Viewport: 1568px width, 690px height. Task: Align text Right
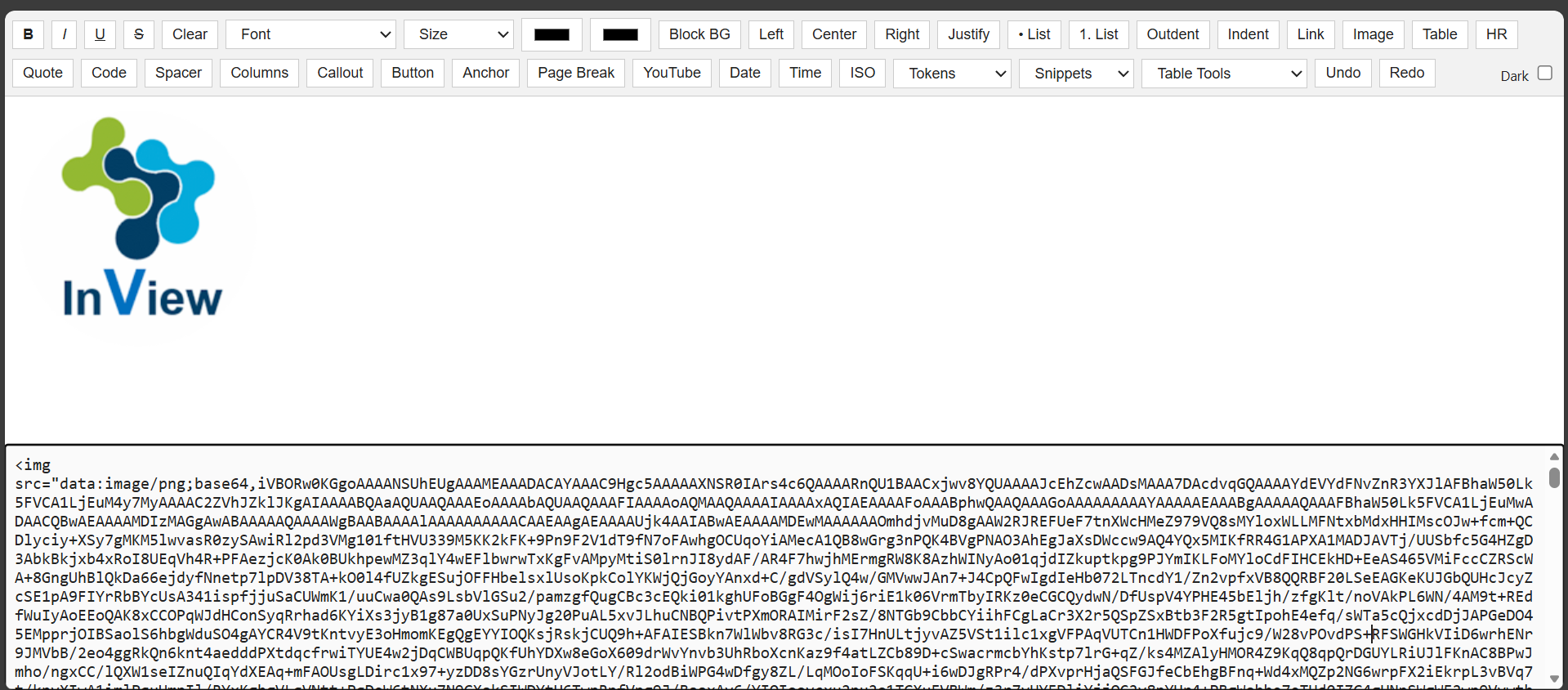(x=902, y=34)
